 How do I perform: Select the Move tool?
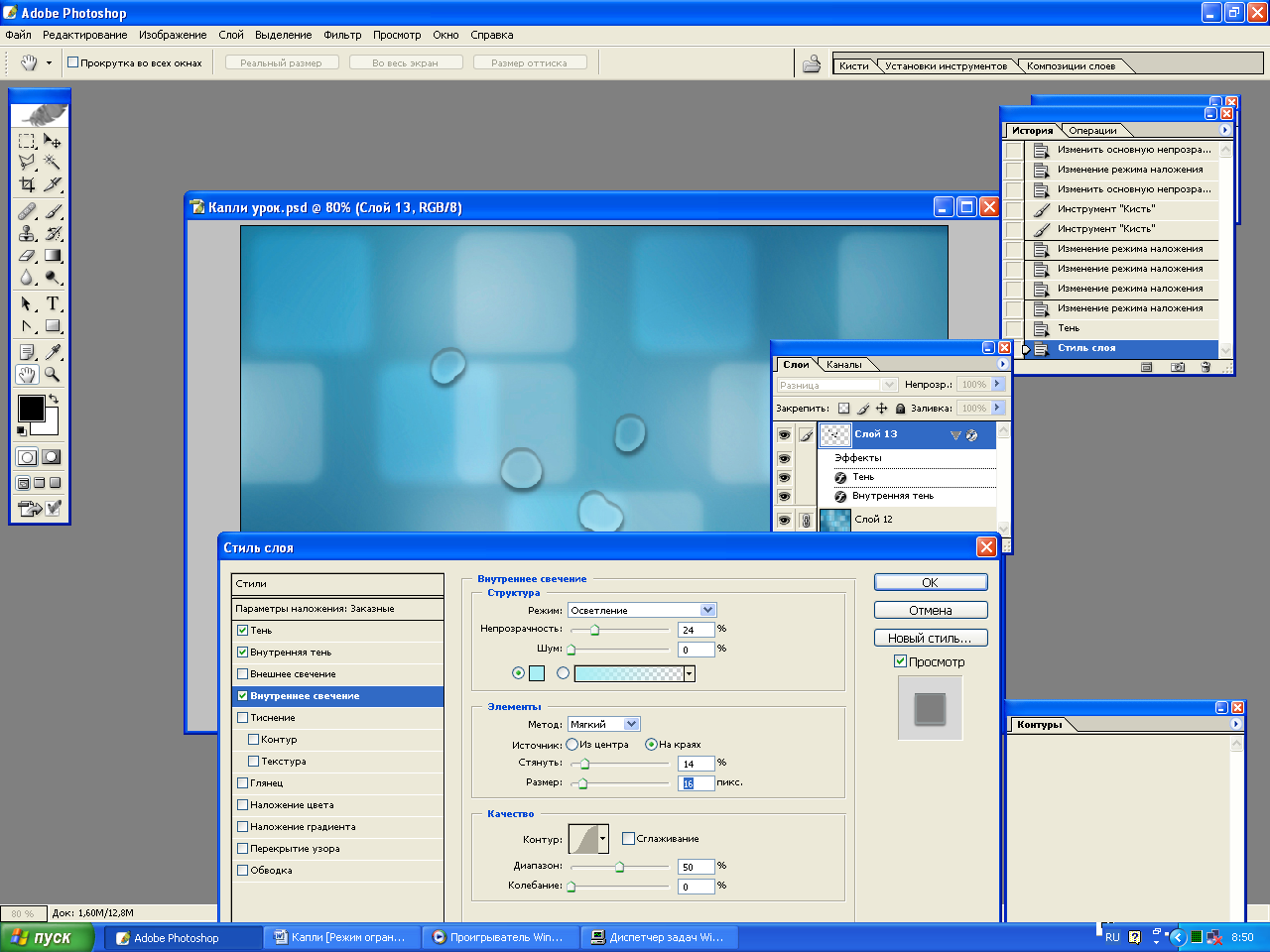pyautogui.click(x=53, y=141)
